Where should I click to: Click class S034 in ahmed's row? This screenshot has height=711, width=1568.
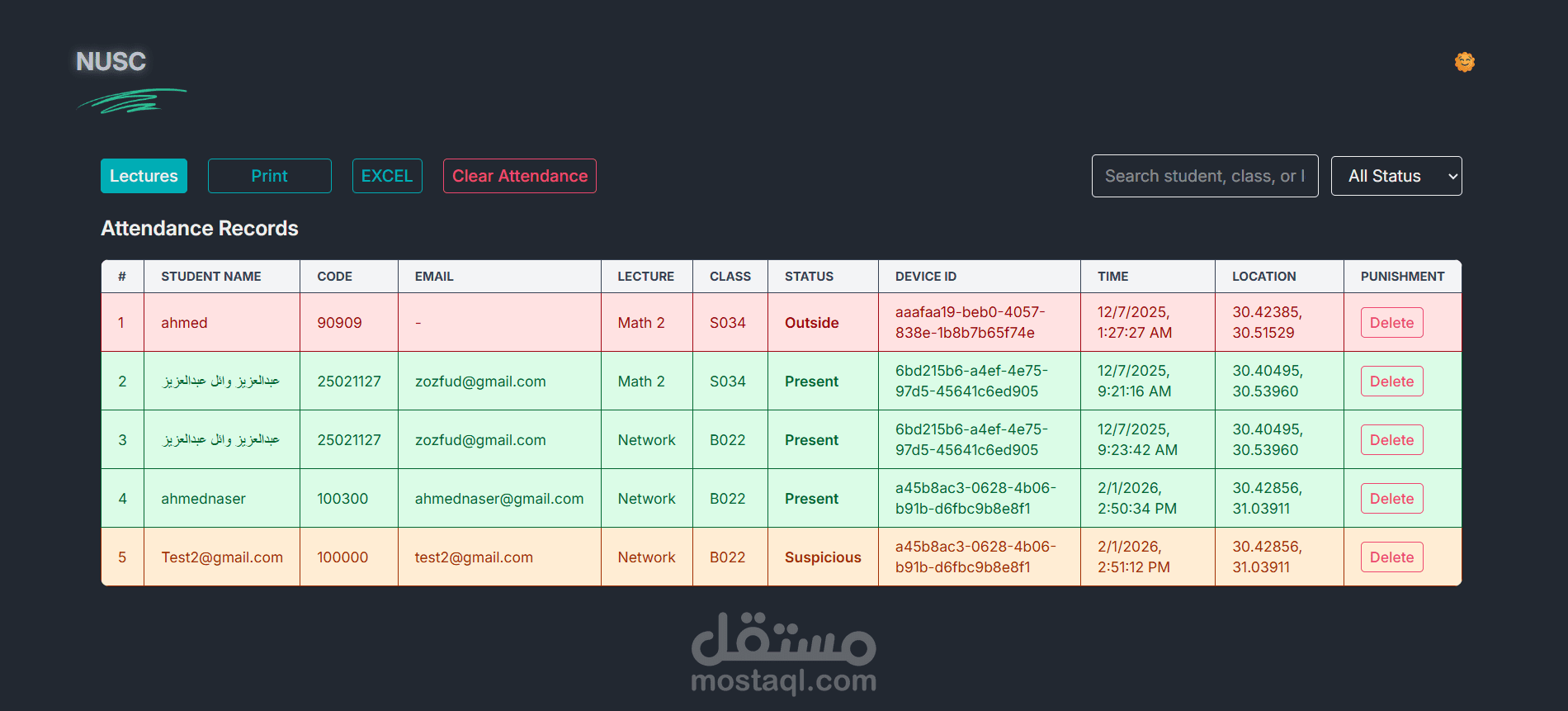pyautogui.click(x=728, y=323)
